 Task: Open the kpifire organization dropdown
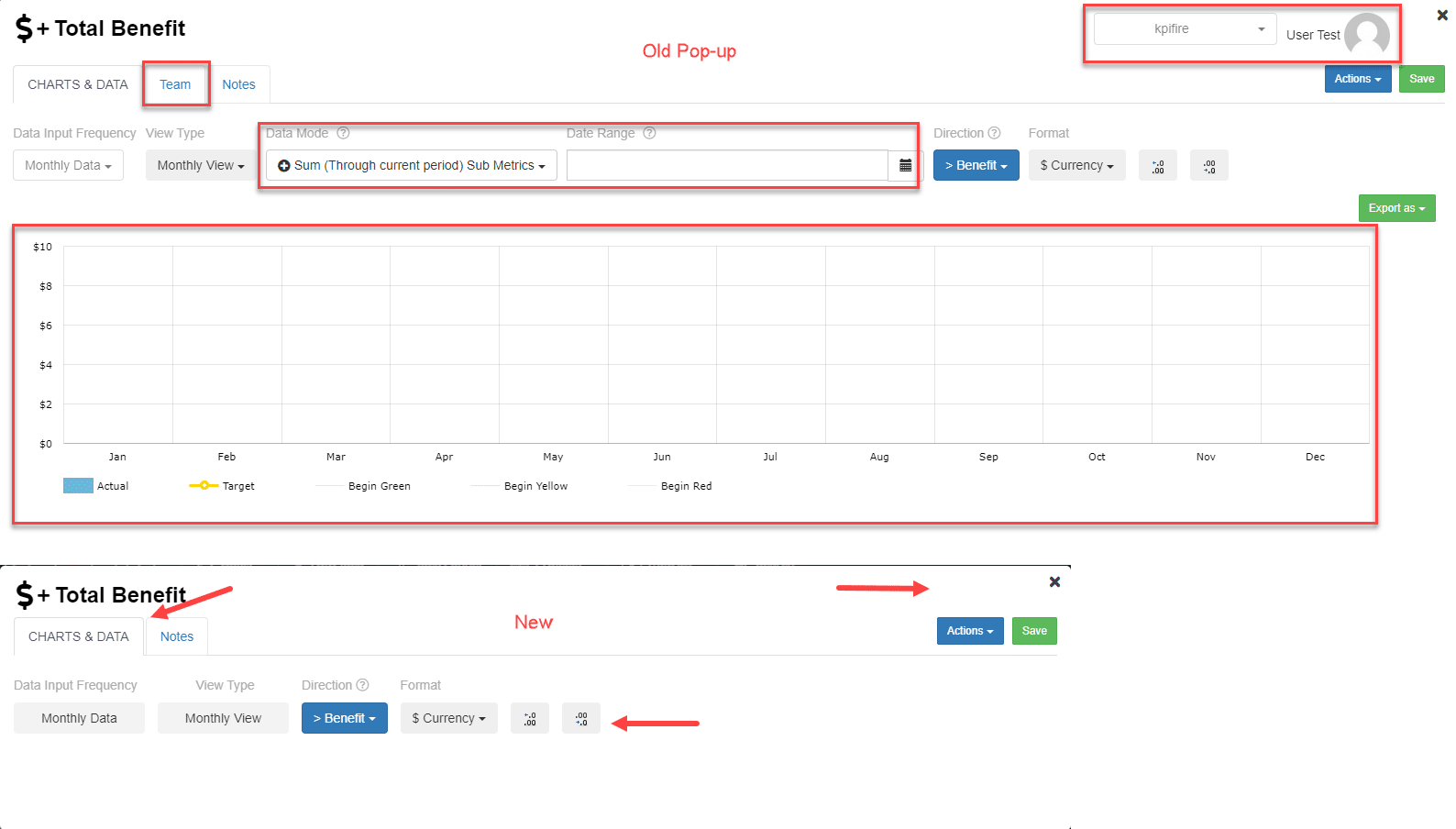[1184, 29]
